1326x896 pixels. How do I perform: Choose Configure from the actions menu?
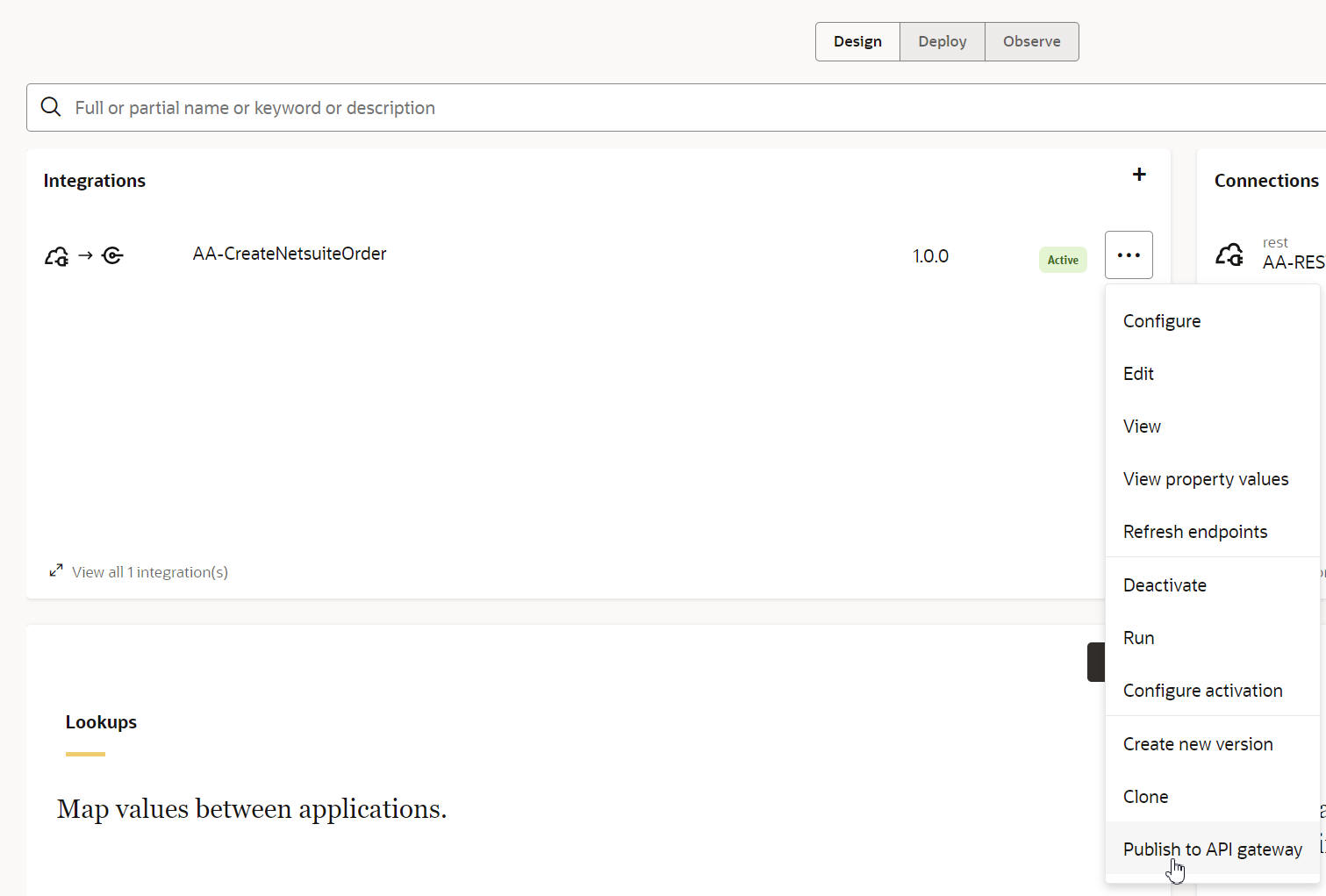coord(1162,321)
